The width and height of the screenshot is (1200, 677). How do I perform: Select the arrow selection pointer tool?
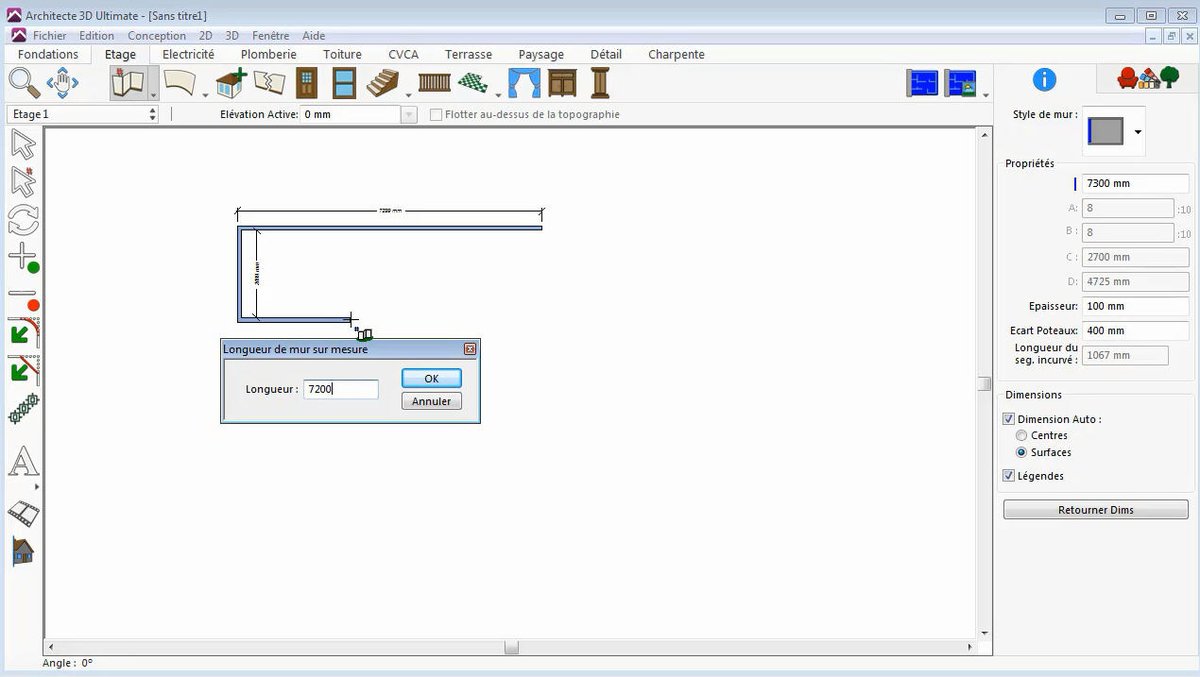(23, 144)
